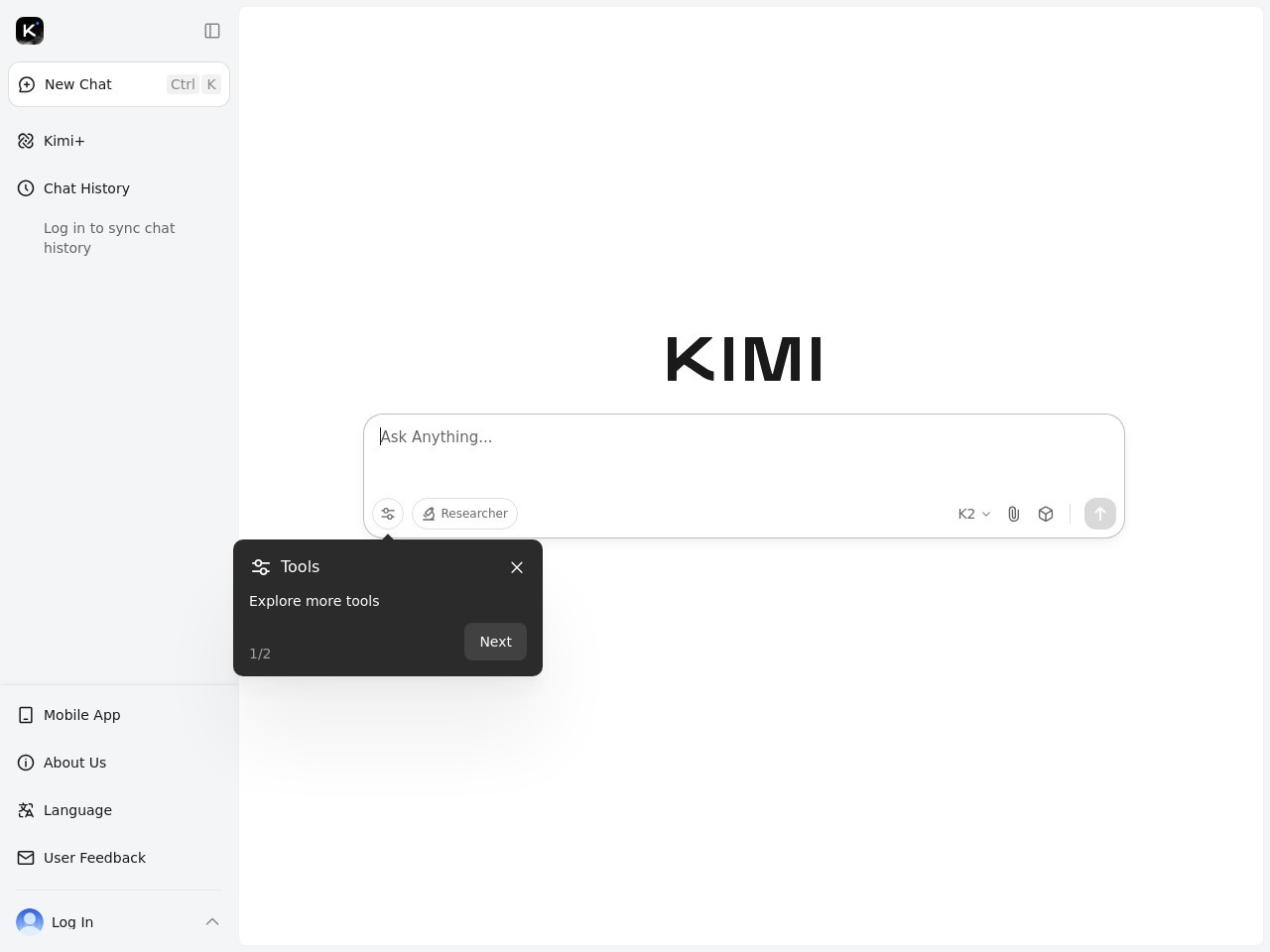This screenshot has width=1270, height=952.
Task: Start a New Chat
Action: tap(77, 84)
